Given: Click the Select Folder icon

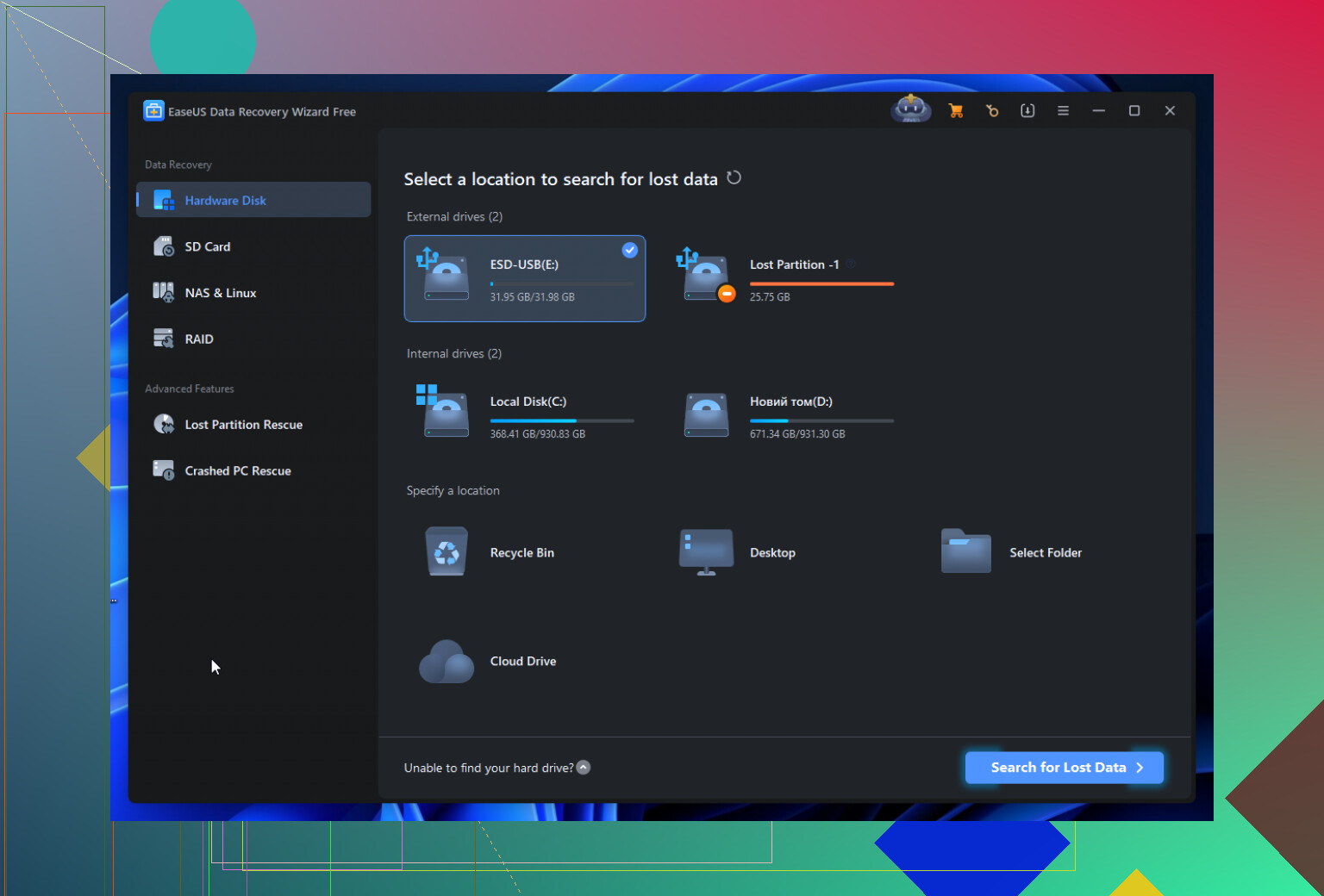Looking at the screenshot, I should pos(965,552).
